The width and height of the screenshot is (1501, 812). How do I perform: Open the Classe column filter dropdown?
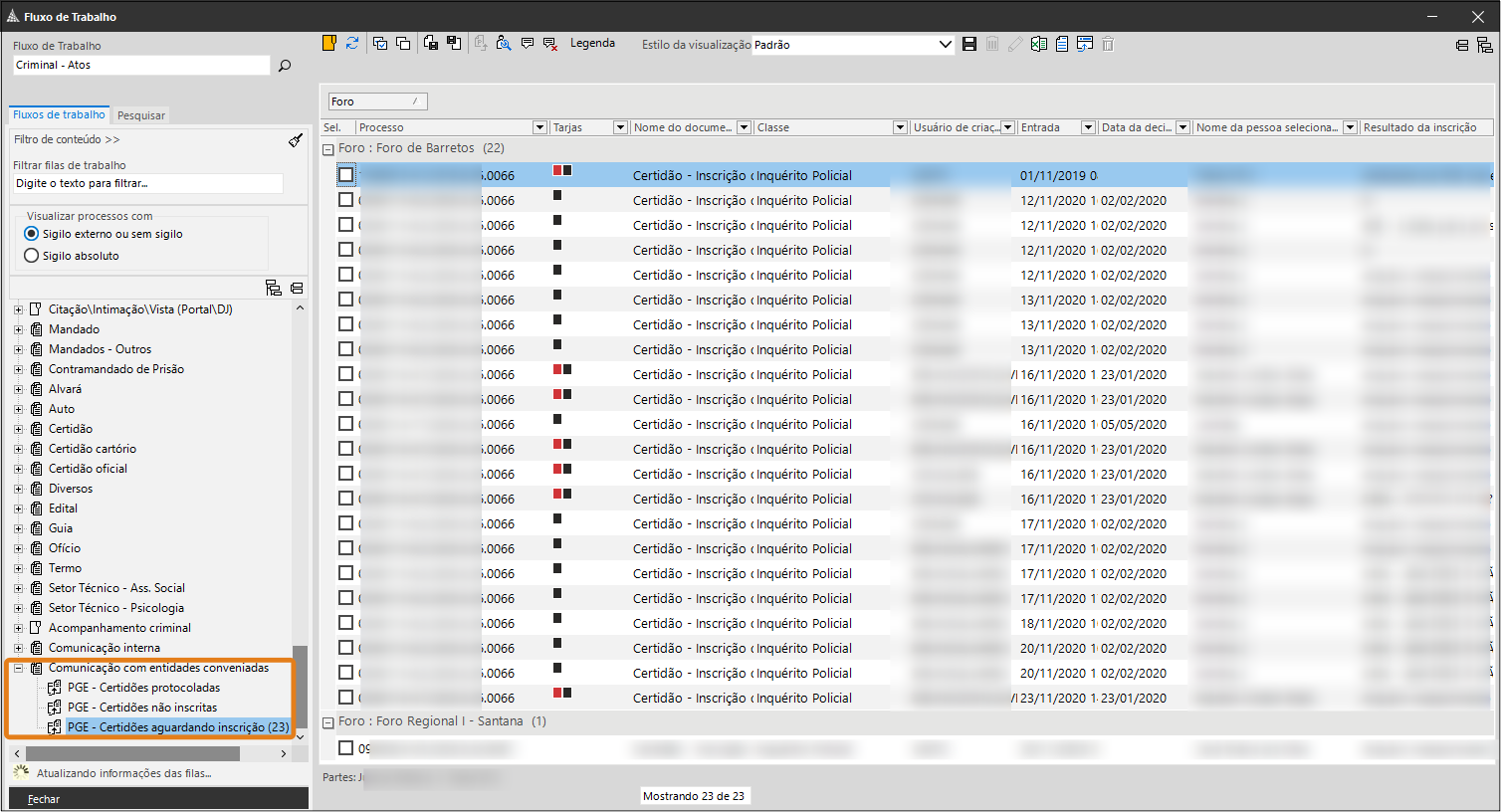click(900, 127)
